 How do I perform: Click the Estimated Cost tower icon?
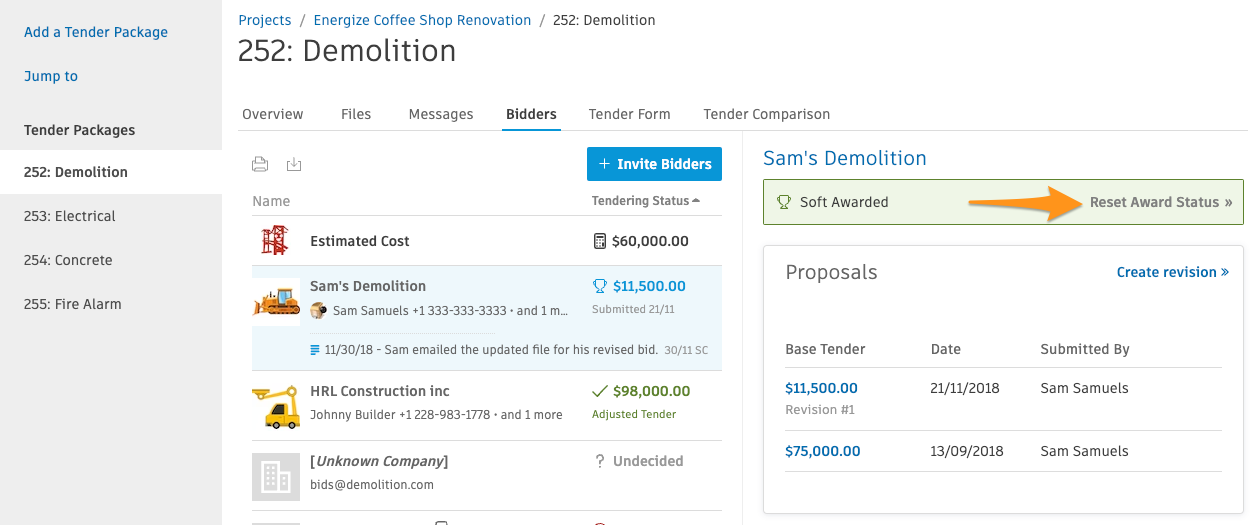coord(275,241)
